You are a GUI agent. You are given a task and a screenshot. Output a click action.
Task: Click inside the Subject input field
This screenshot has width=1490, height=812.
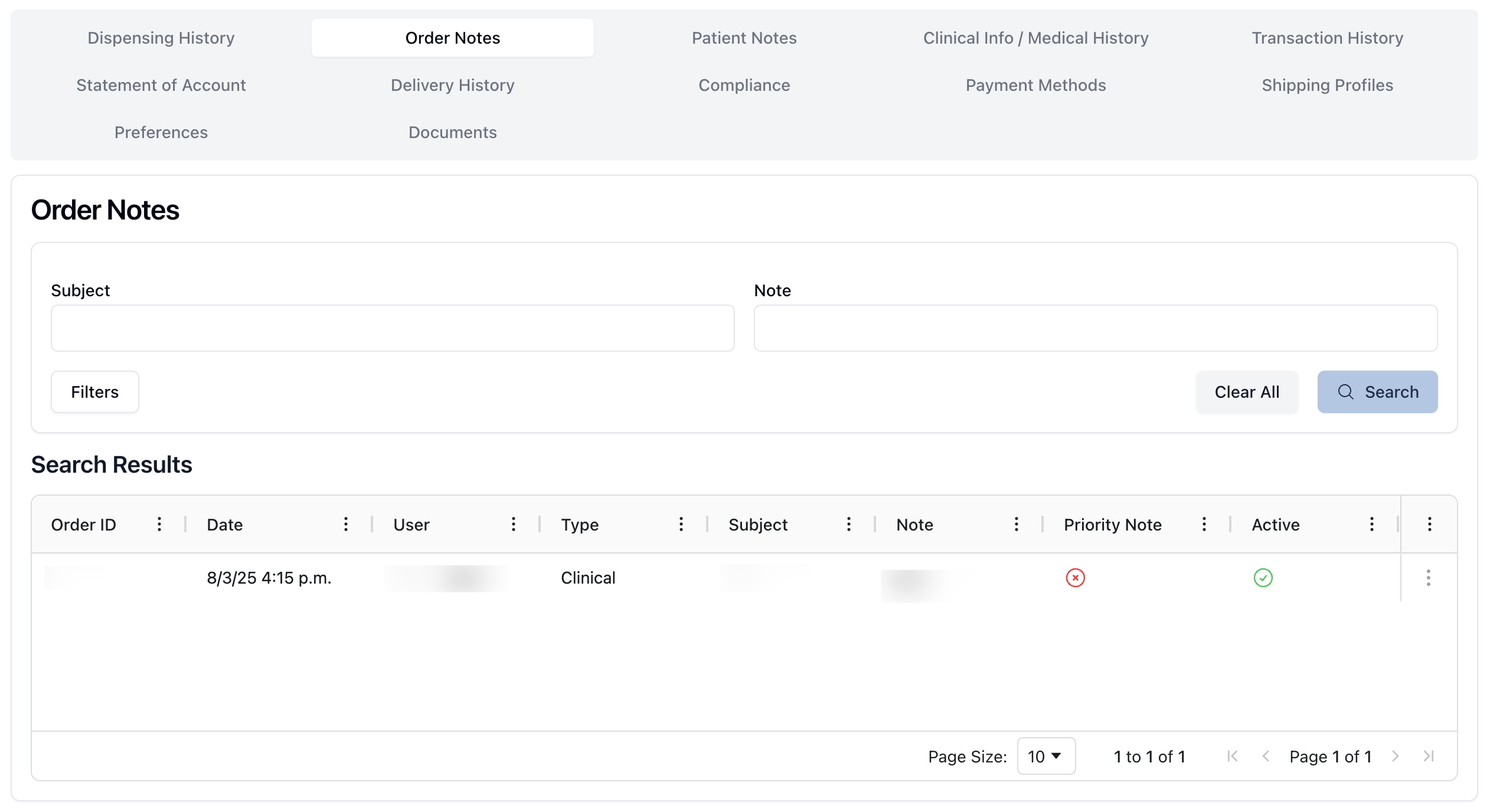point(393,328)
